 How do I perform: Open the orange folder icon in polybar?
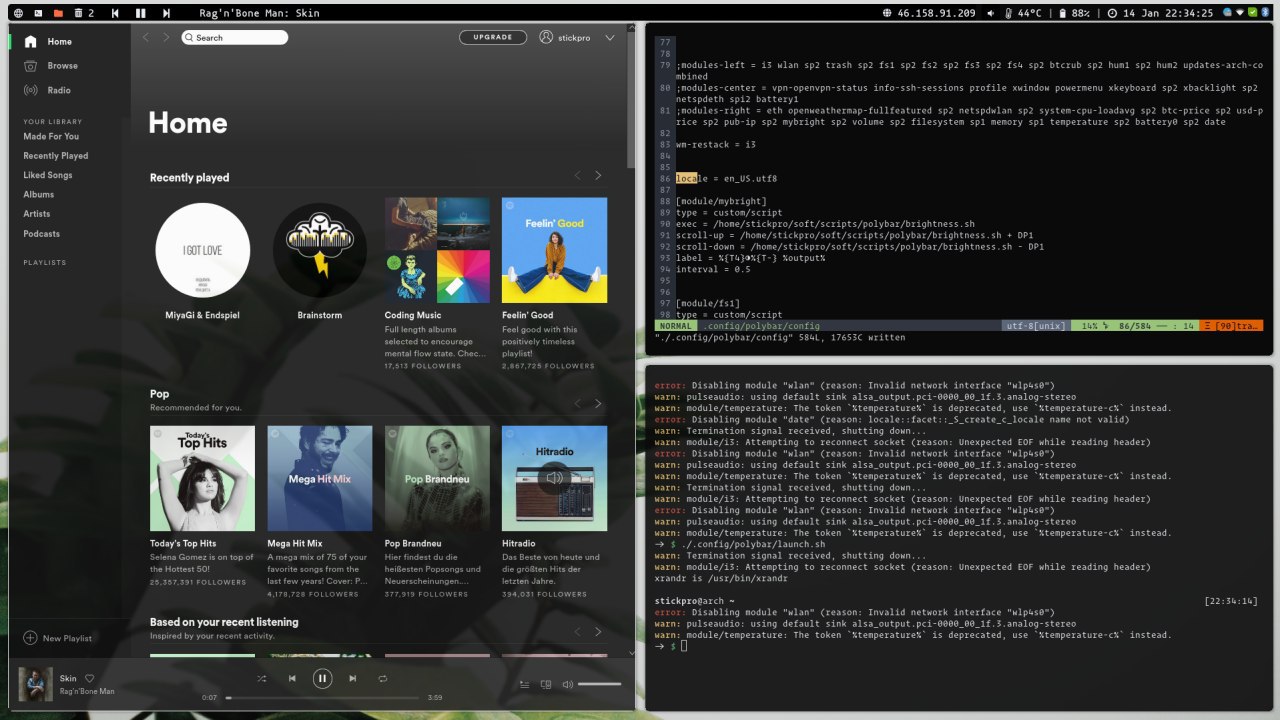click(58, 13)
